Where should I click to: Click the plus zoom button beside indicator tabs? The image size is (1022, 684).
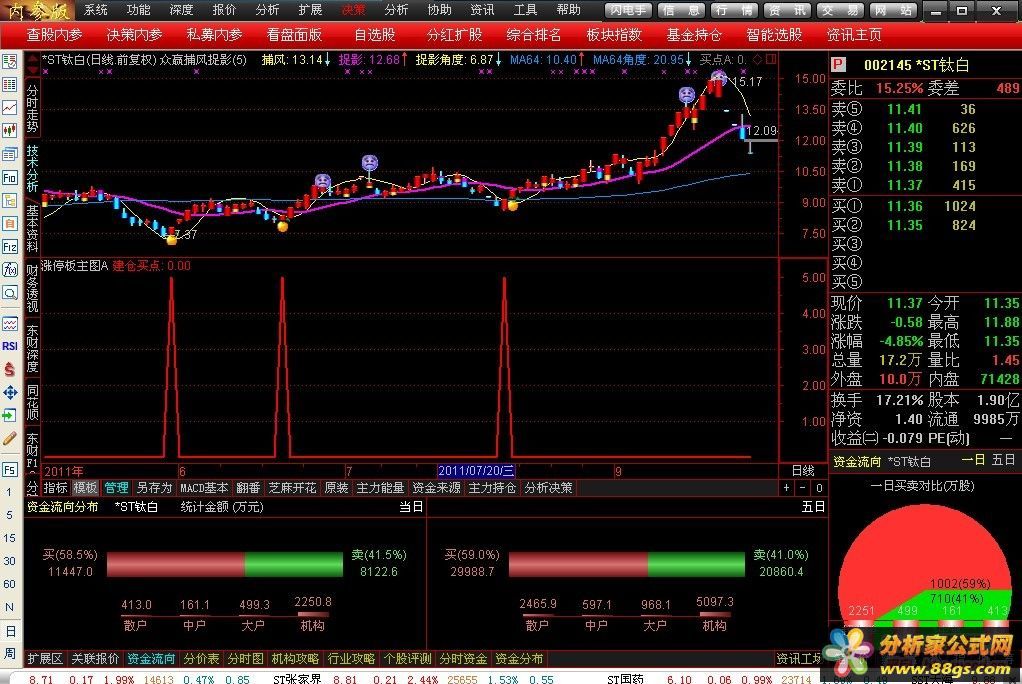[787, 488]
